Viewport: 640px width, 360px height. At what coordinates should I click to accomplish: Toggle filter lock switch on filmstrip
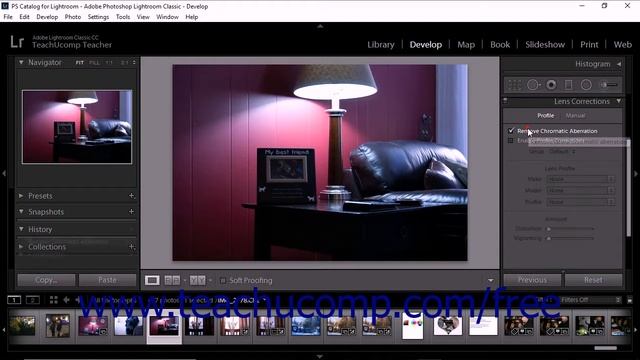[630, 300]
